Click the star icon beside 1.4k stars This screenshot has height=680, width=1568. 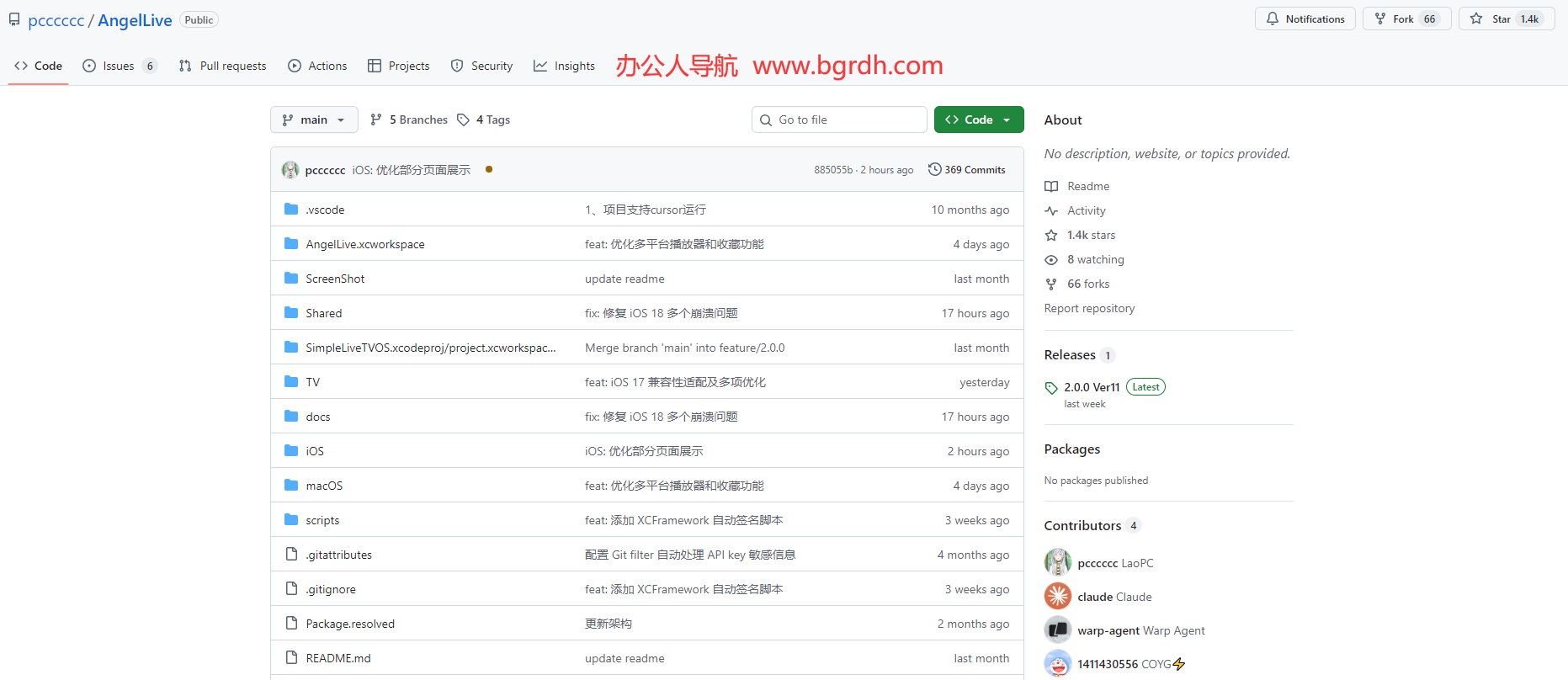(x=1051, y=235)
